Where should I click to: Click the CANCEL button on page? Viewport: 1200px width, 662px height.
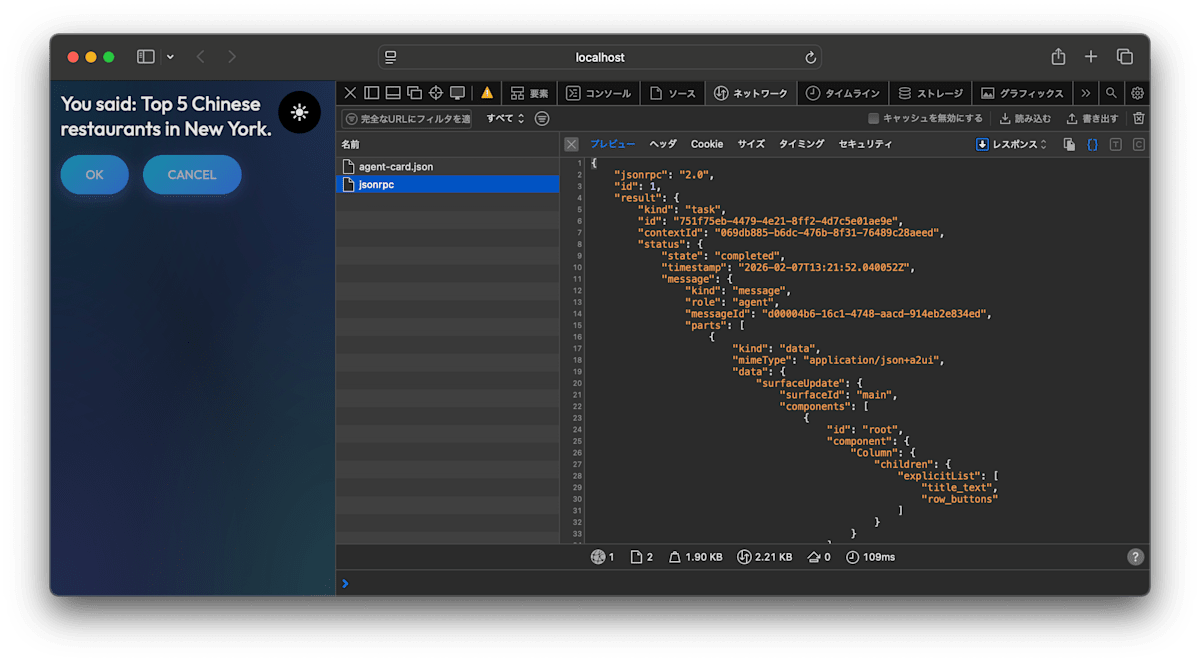tap(192, 174)
